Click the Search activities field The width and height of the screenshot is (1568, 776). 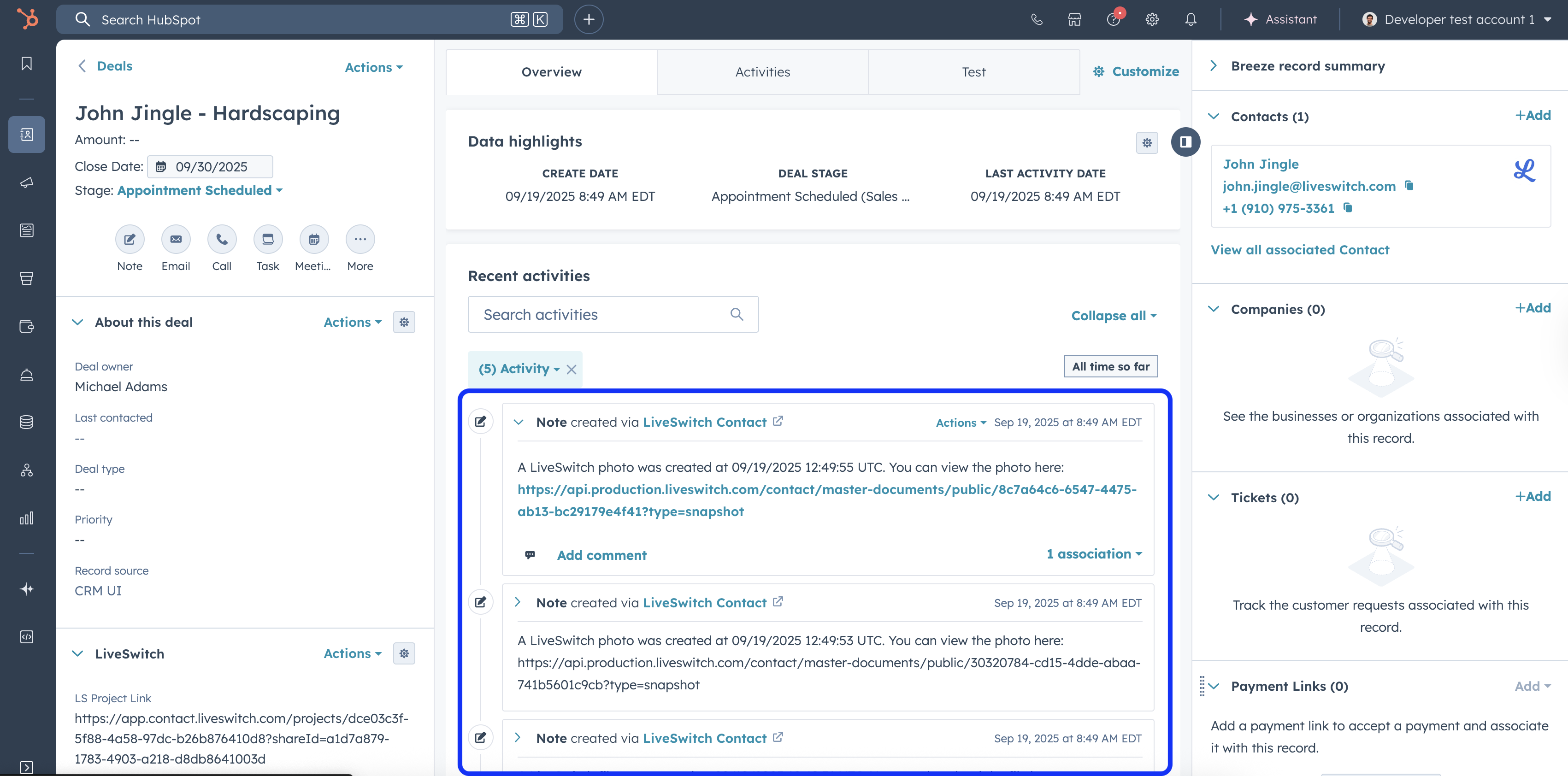(x=602, y=315)
